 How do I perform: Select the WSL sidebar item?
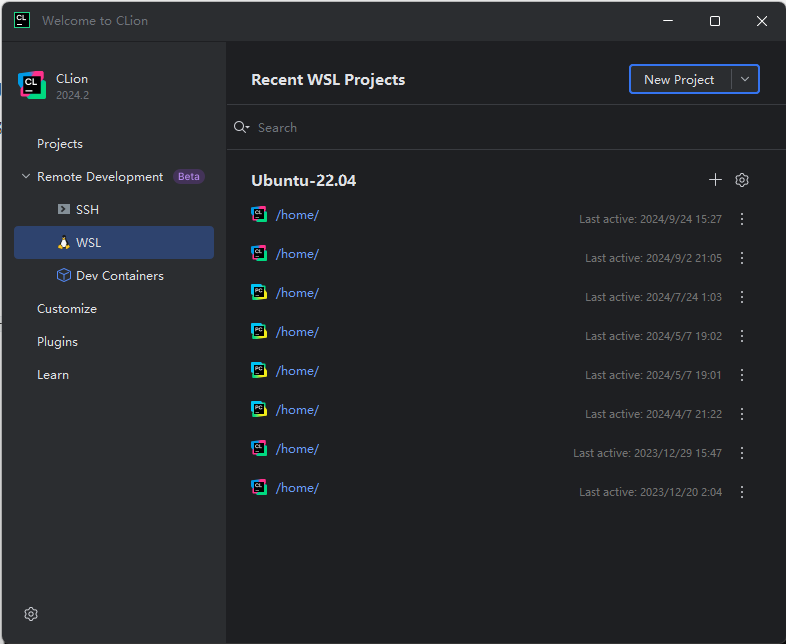[88, 243]
